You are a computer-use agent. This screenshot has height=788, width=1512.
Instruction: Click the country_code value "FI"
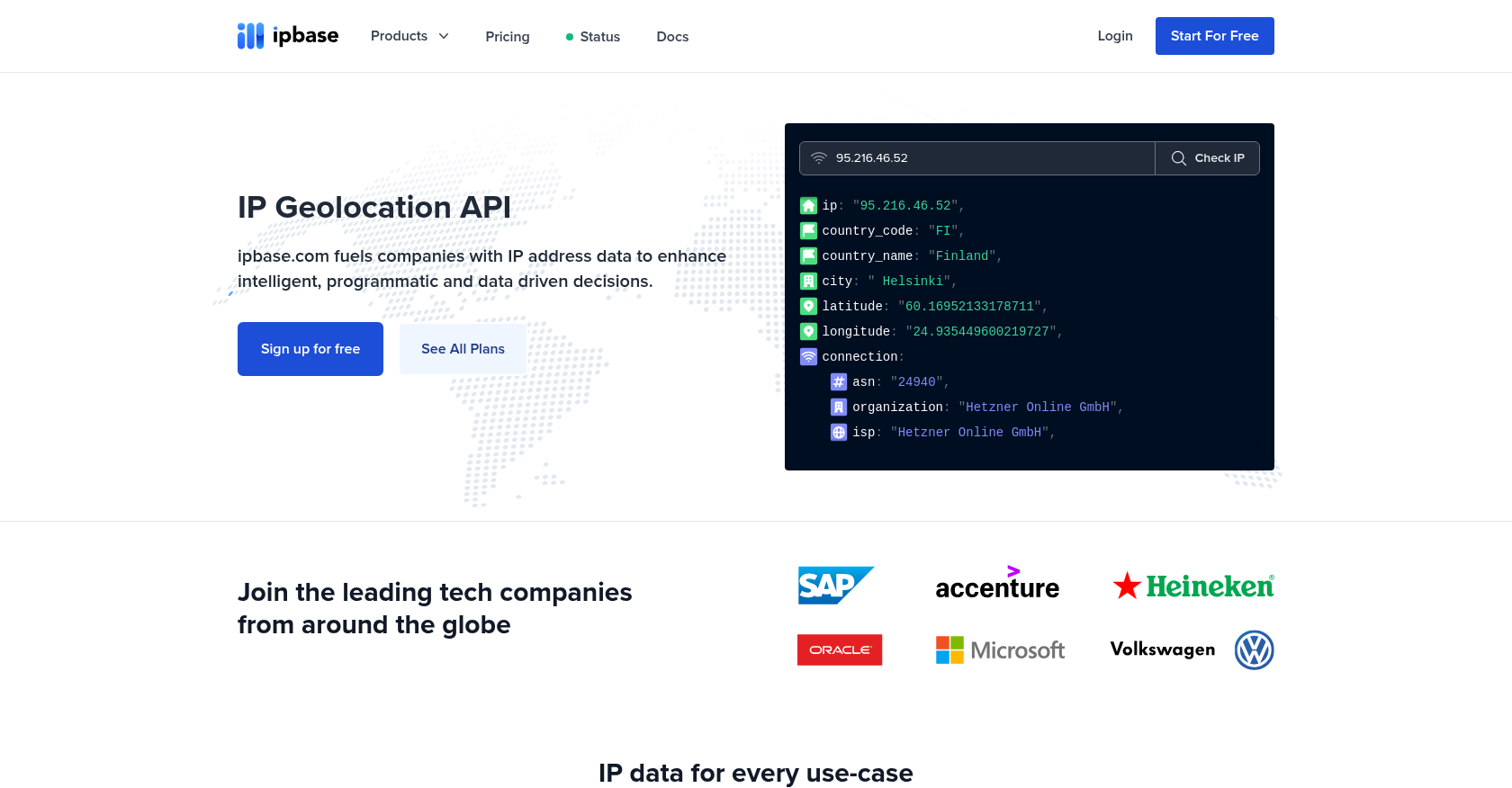[943, 231]
